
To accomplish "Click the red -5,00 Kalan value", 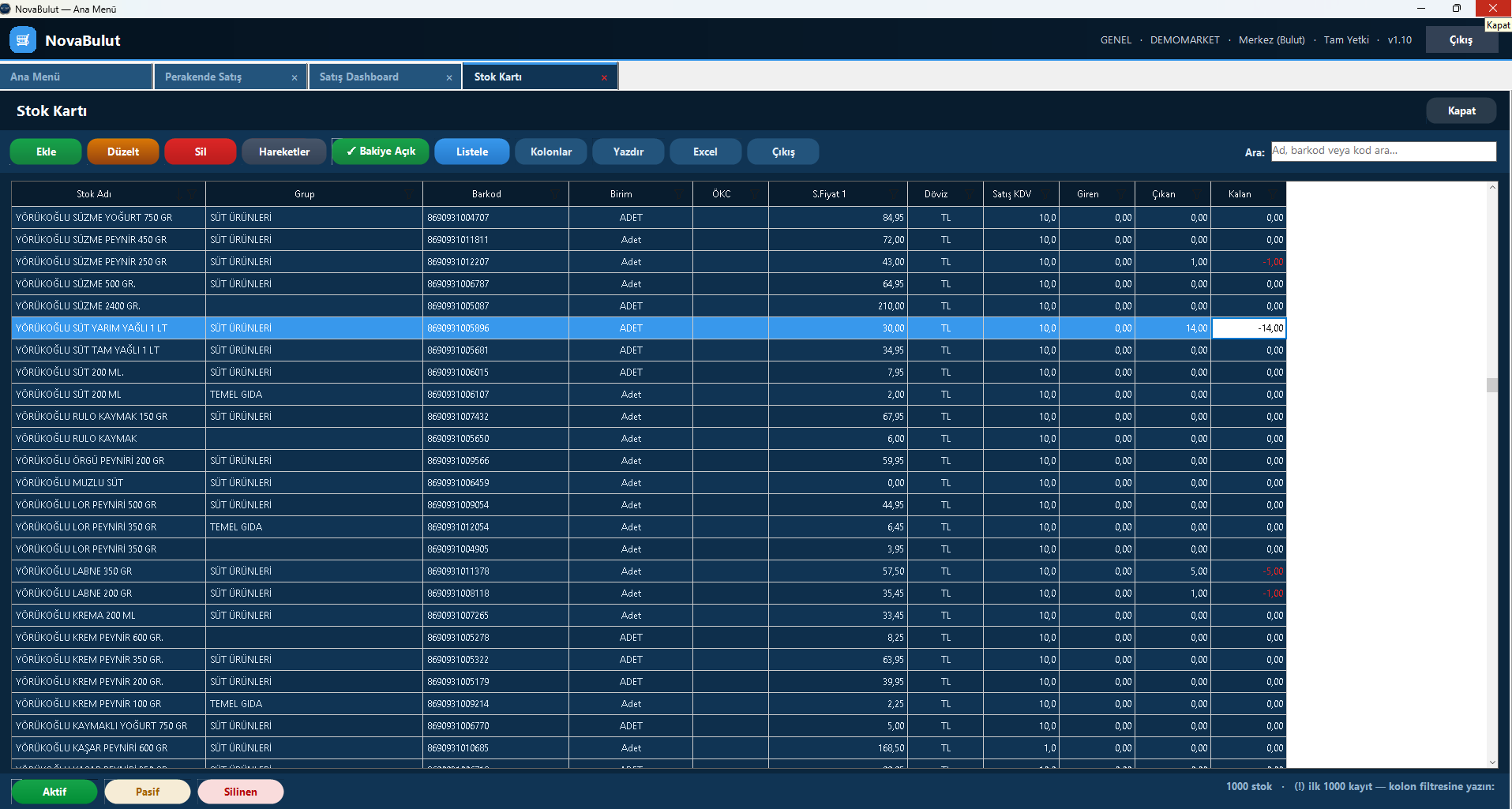I will [x=1273, y=571].
